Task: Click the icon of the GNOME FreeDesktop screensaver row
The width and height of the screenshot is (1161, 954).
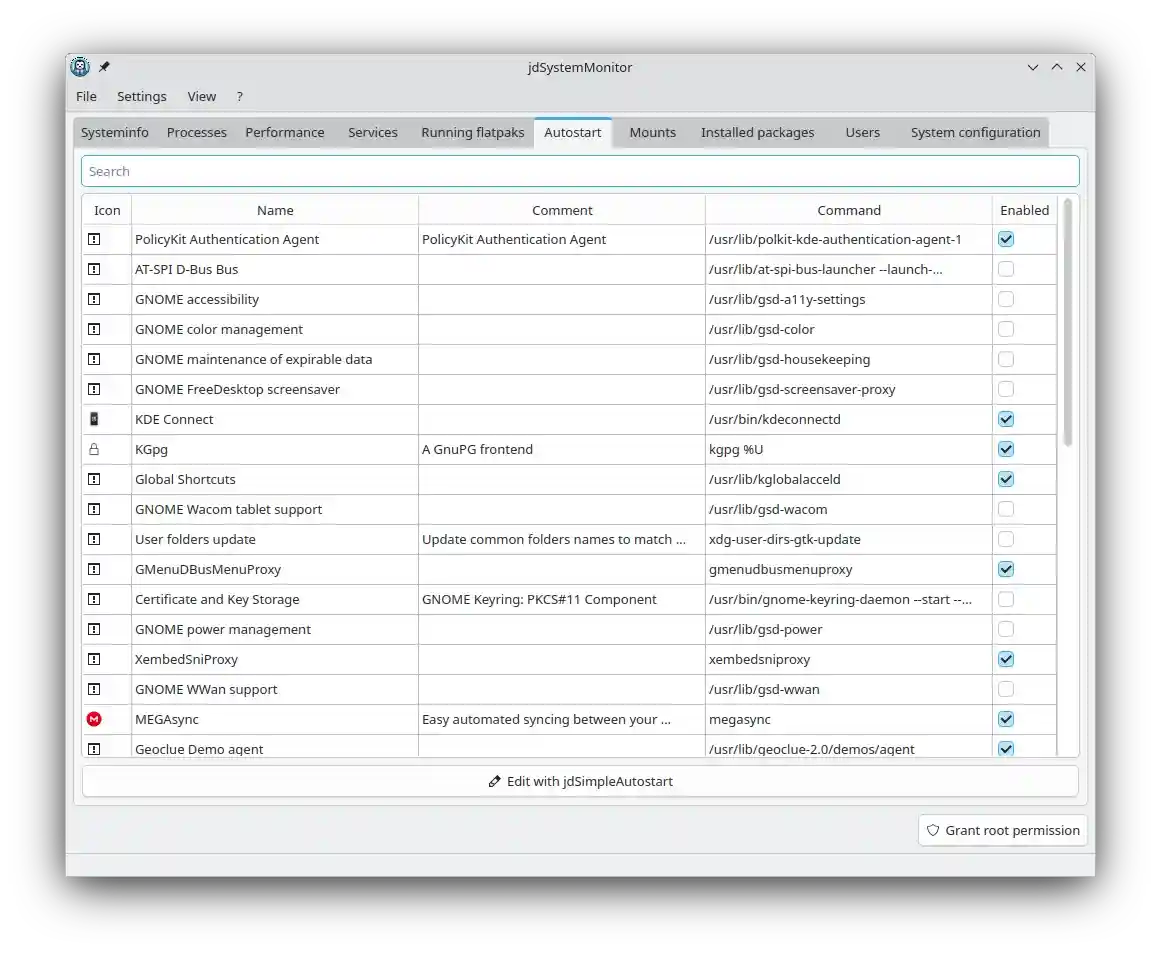Action: tap(94, 389)
